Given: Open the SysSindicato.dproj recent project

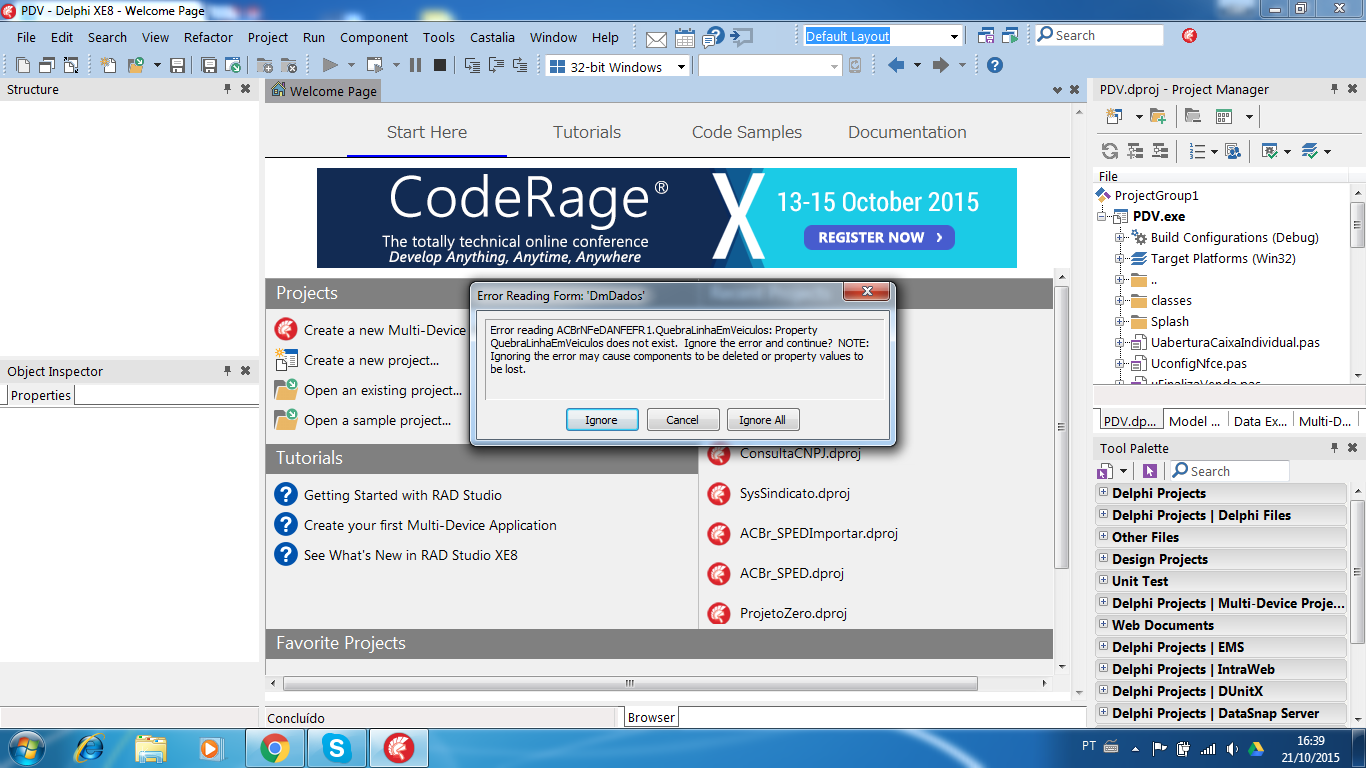Looking at the screenshot, I should (x=795, y=493).
